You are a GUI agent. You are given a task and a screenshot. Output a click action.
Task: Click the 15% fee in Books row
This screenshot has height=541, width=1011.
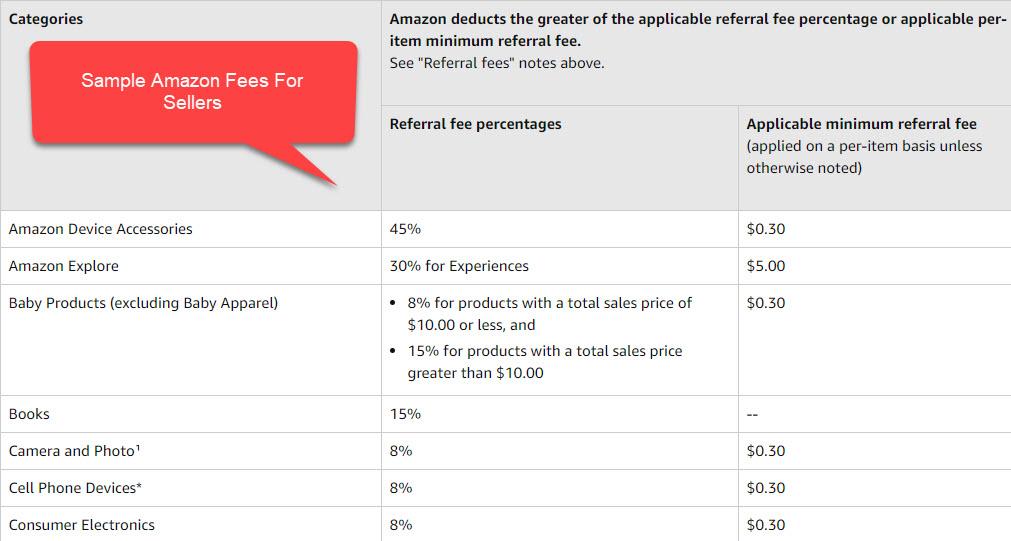405,414
